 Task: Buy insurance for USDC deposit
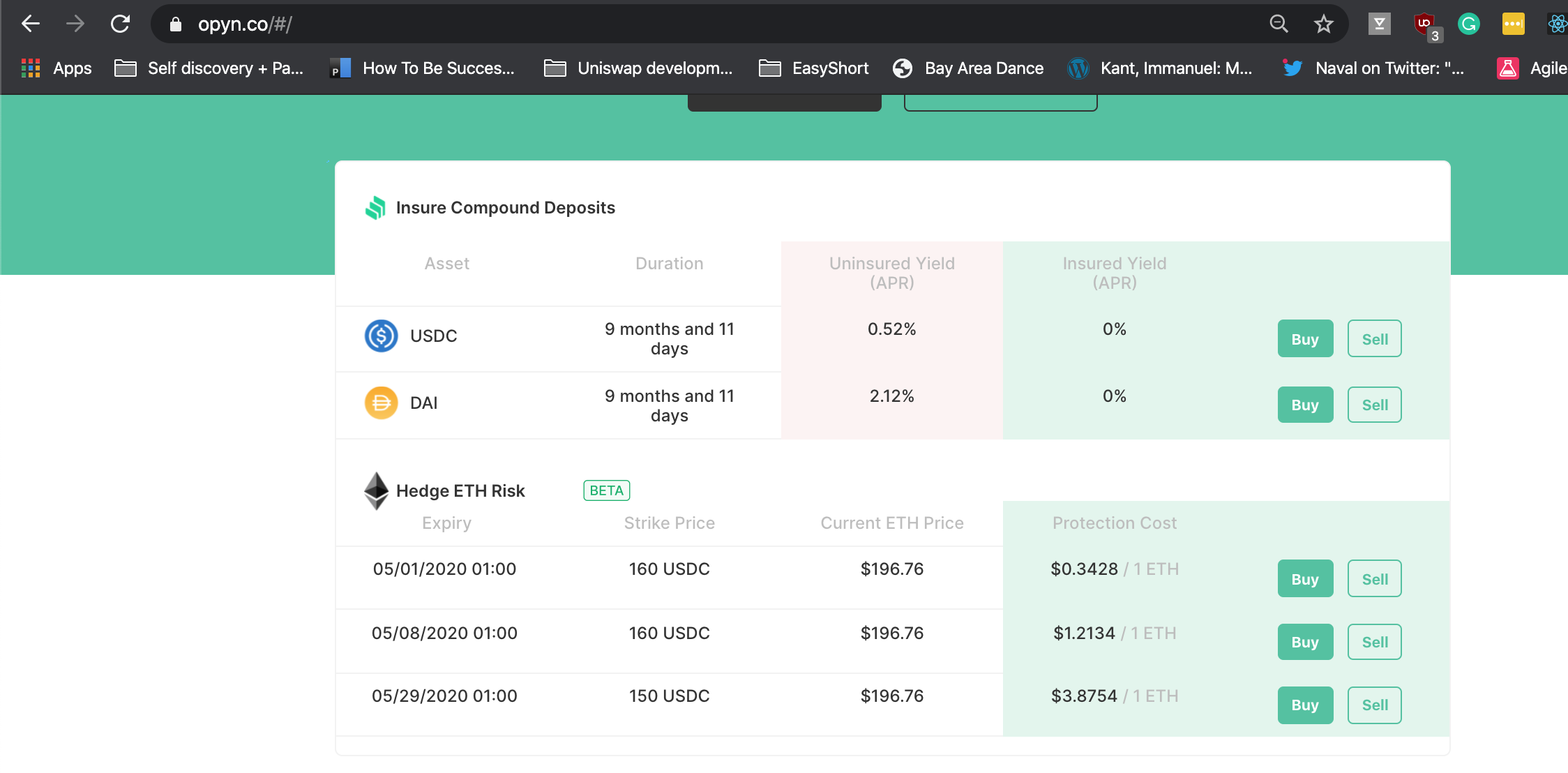1305,339
